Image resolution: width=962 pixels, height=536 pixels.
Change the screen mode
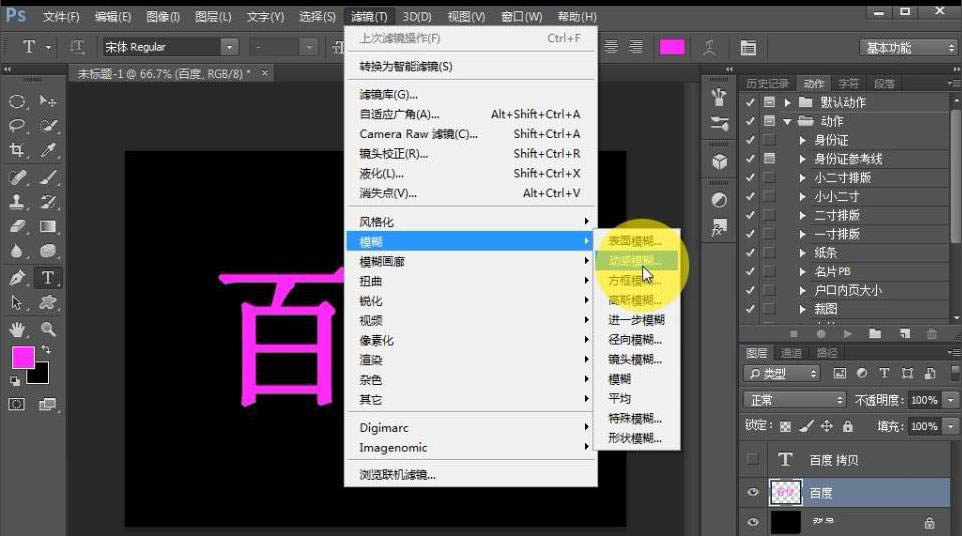[48, 404]
